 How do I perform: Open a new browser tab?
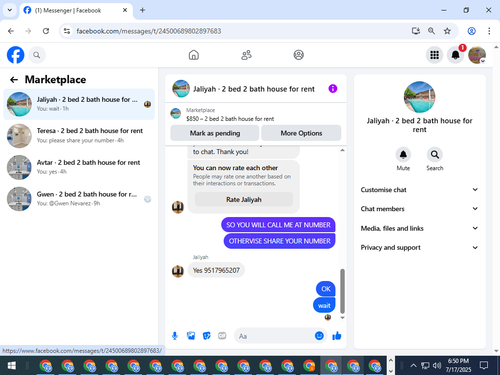point(142,10)
